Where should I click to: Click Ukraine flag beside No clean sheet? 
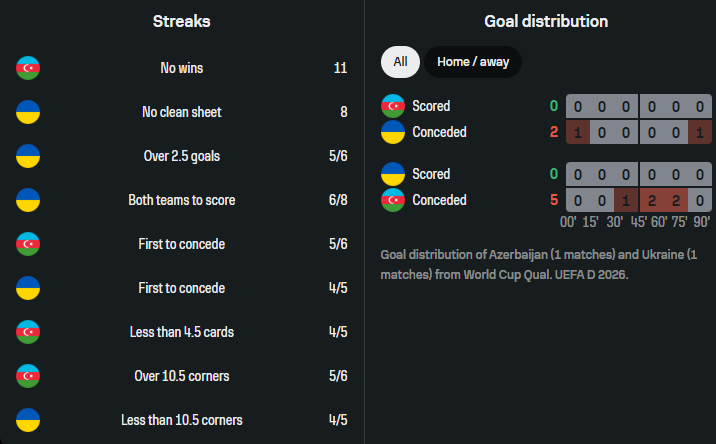point(27,112)
